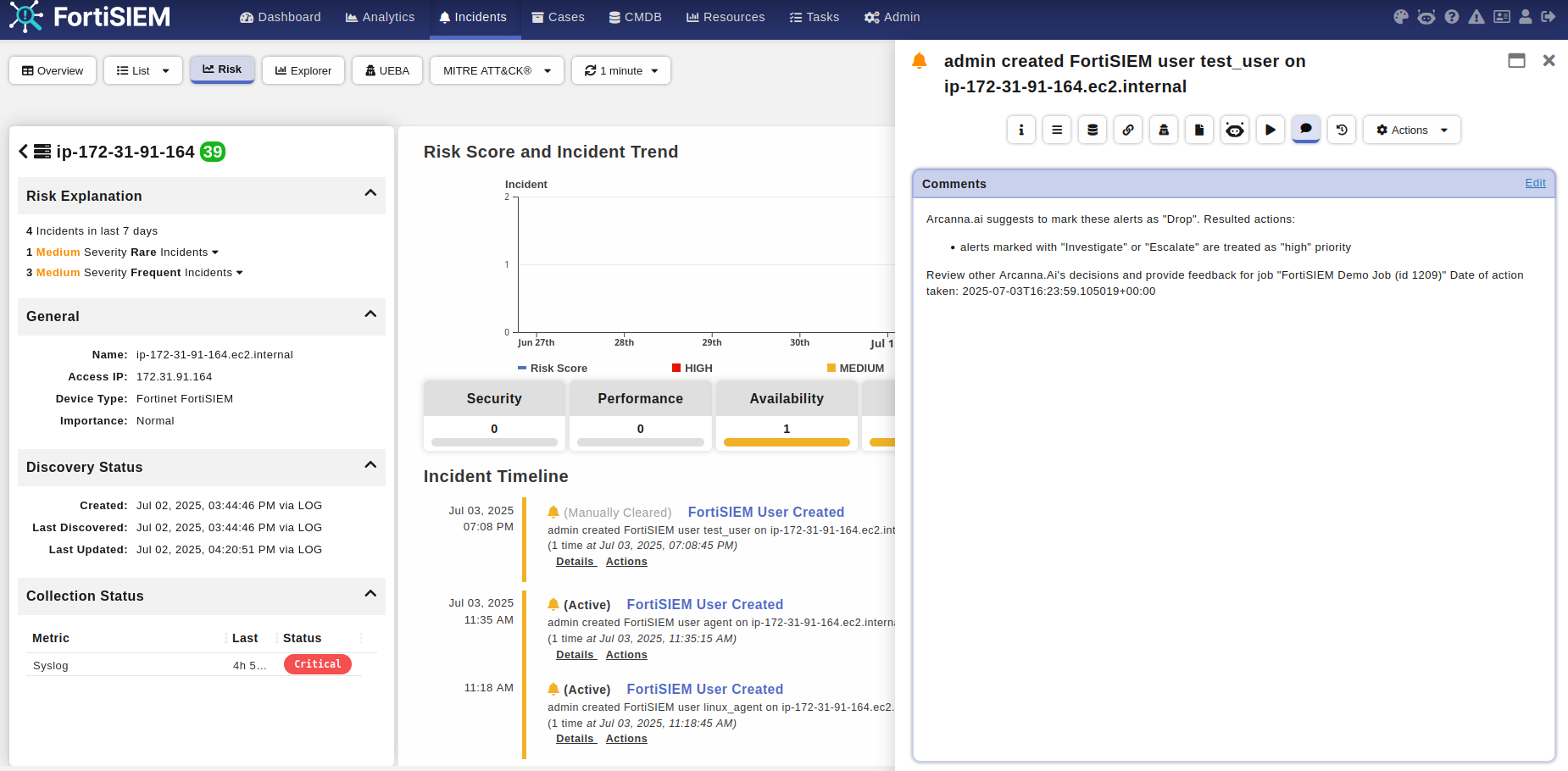Click the bell icon on Manually Cleared incident
Screen dimensions: 1568x771
coord(553,512)
